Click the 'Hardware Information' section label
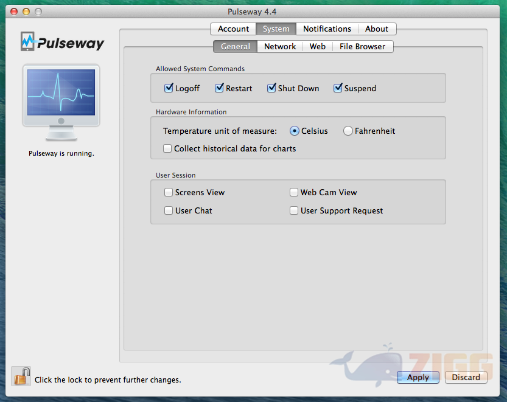This screenshot has height=402, width=507. 191,112
